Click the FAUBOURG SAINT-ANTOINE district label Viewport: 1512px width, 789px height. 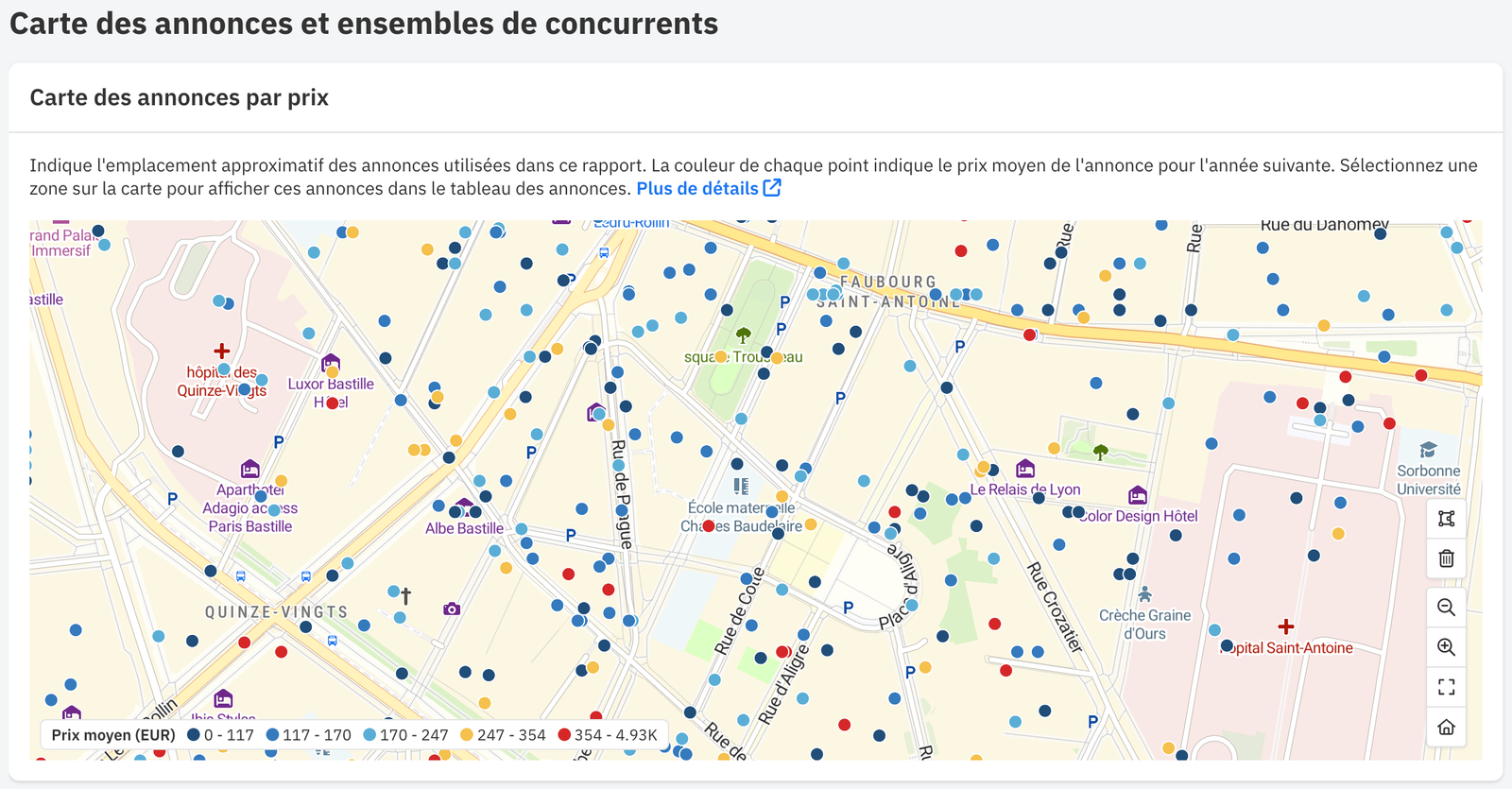tap(888, 292)
